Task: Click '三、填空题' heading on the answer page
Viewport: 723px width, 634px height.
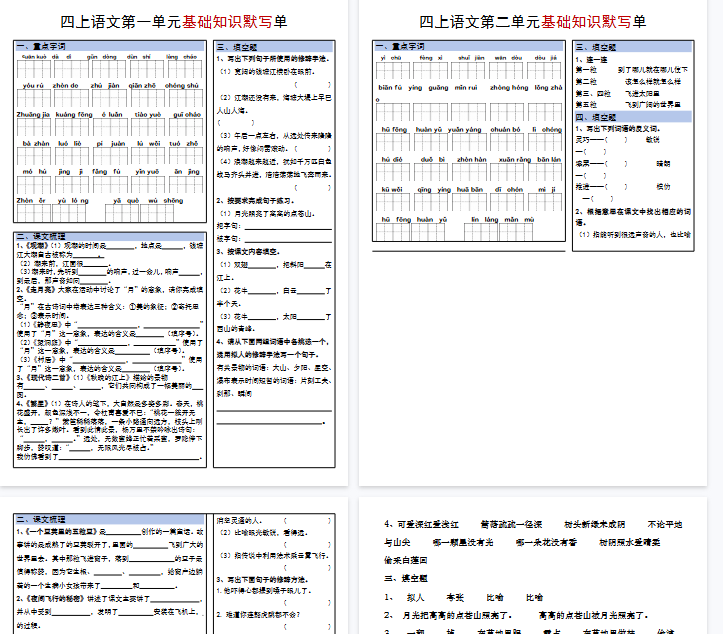Action: (x=406, y=578)
